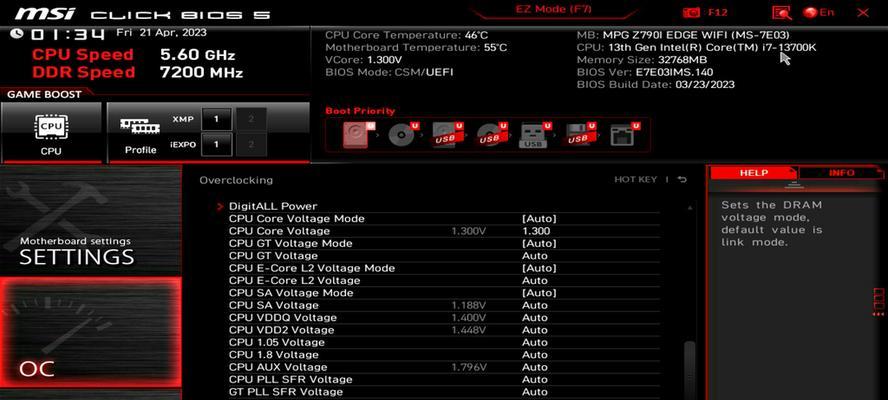Screen dimensions: 888x400
Task: Open the BIOS search magnifier icon
Action: (x=782, y=12)
